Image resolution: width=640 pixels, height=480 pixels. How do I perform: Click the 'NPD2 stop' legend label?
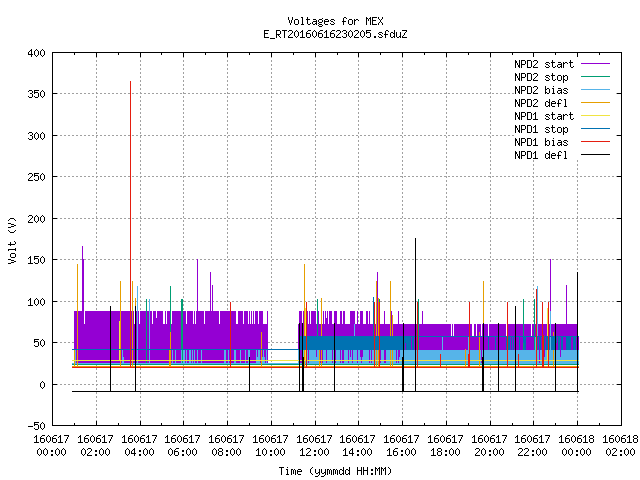541,77
